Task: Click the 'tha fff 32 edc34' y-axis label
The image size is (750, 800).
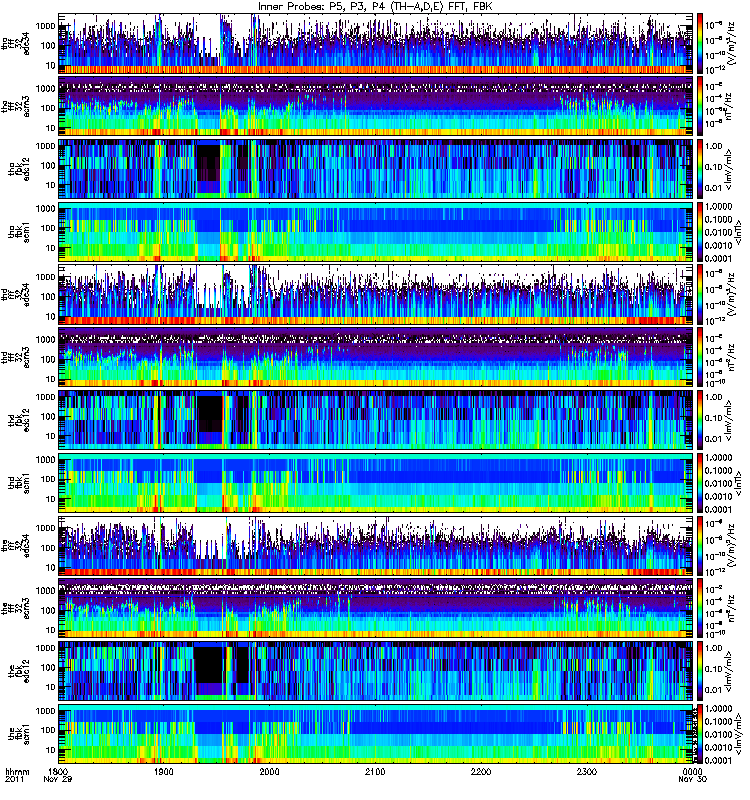Action: click(16, 44)
